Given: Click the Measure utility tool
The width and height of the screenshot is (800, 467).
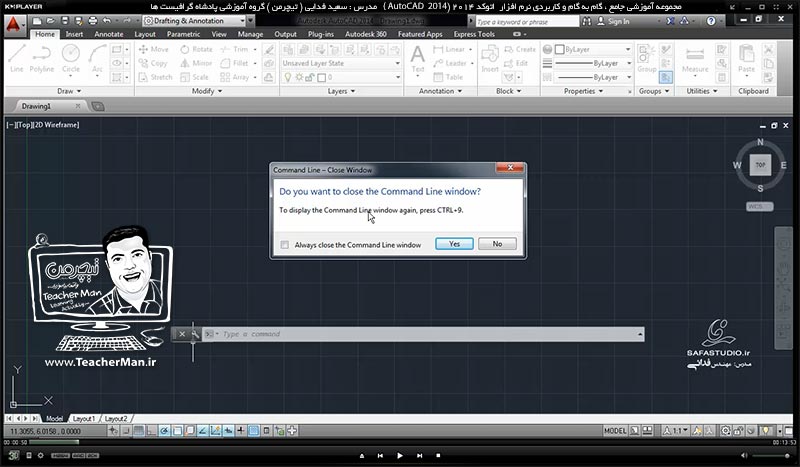Looking at the screenshot, I should click(695, 59).
